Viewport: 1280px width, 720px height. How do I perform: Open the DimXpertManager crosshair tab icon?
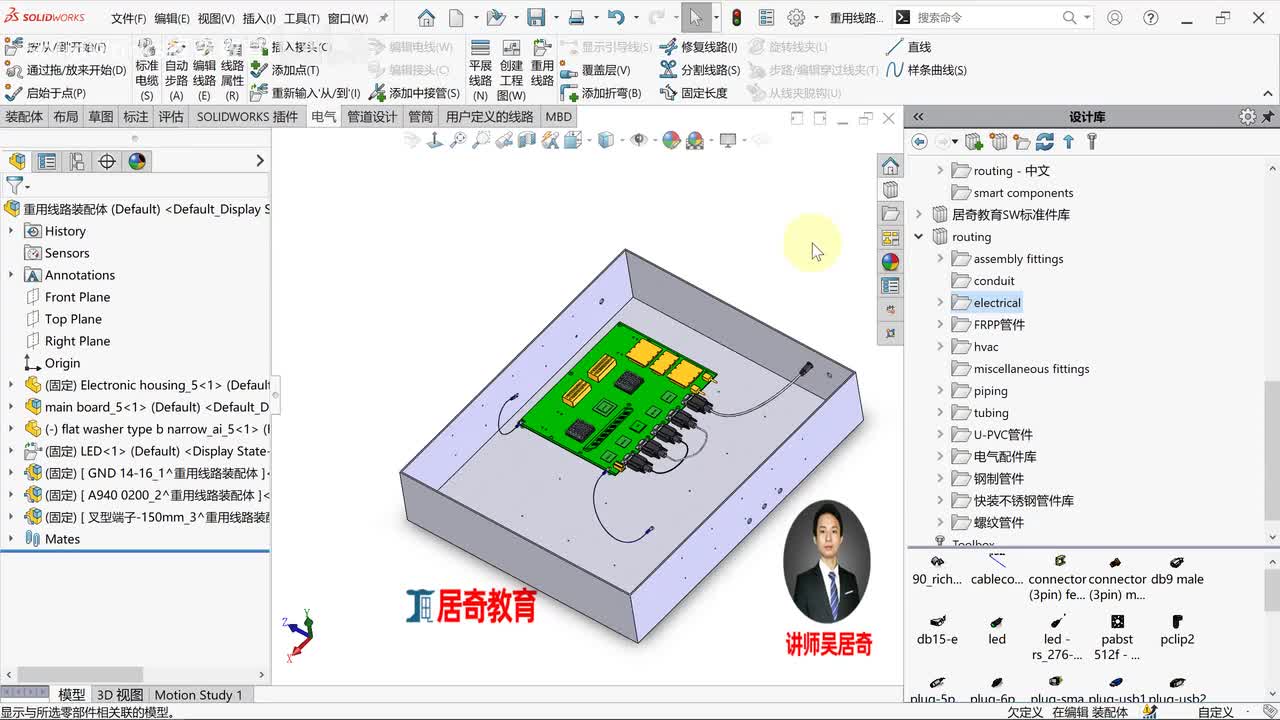[107, 161]
